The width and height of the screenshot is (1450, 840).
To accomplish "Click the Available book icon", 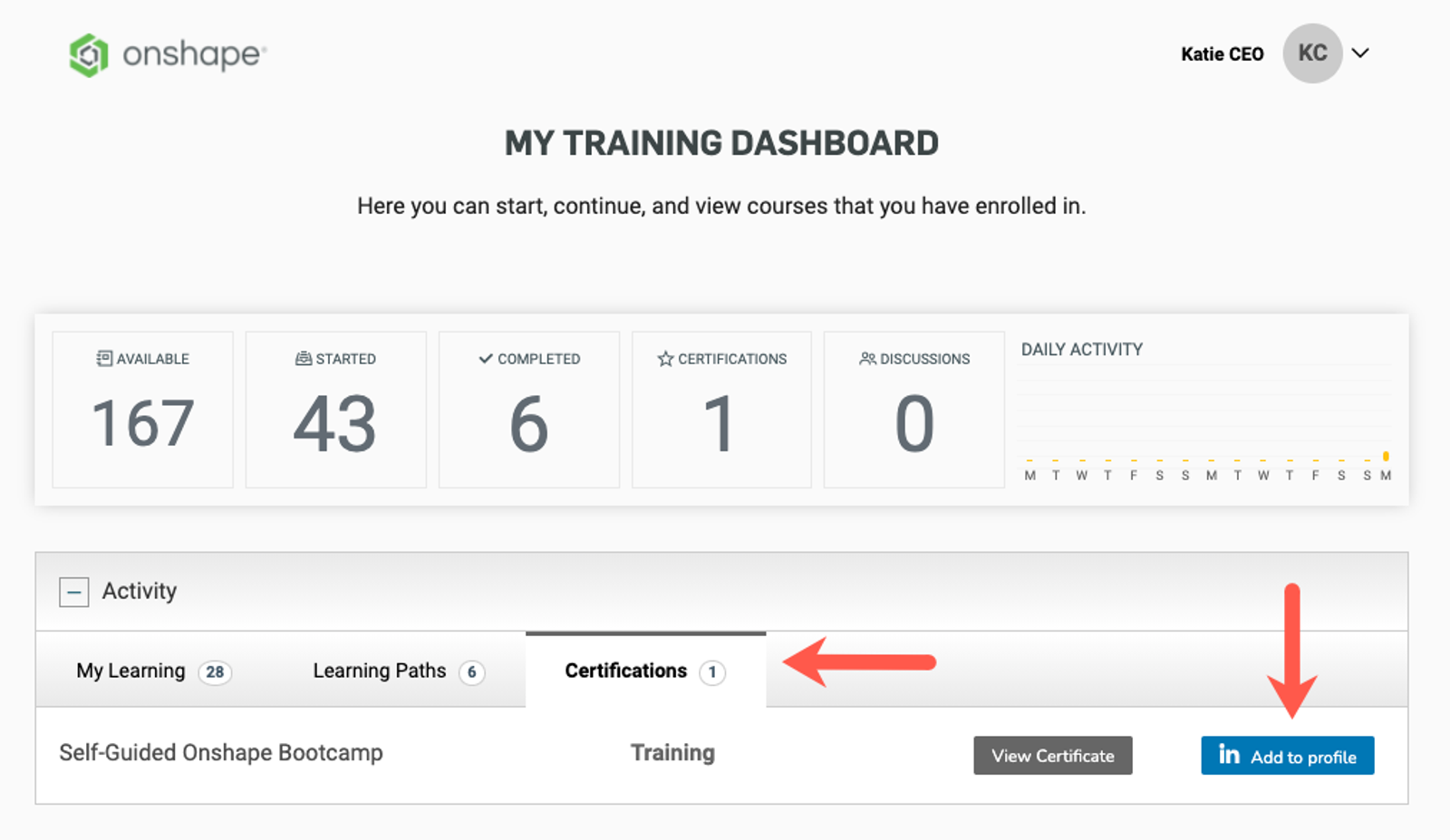I will point(104,359).
